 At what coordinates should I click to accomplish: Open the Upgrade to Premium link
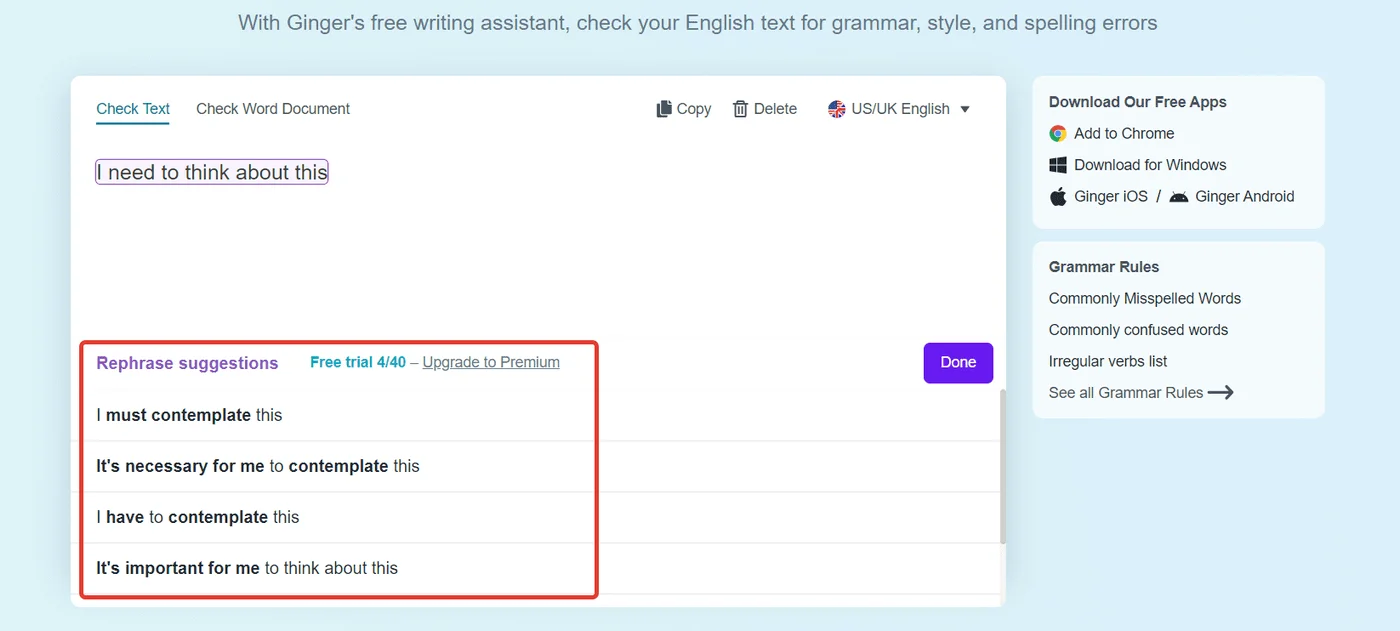click(x=491, y=362)
